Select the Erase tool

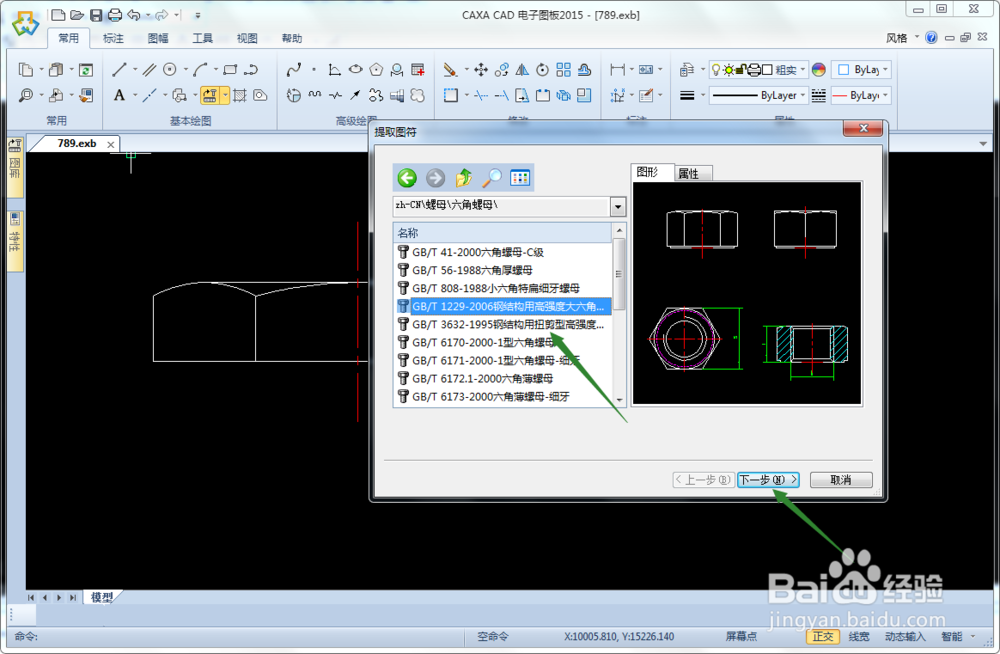pos(450,70)
